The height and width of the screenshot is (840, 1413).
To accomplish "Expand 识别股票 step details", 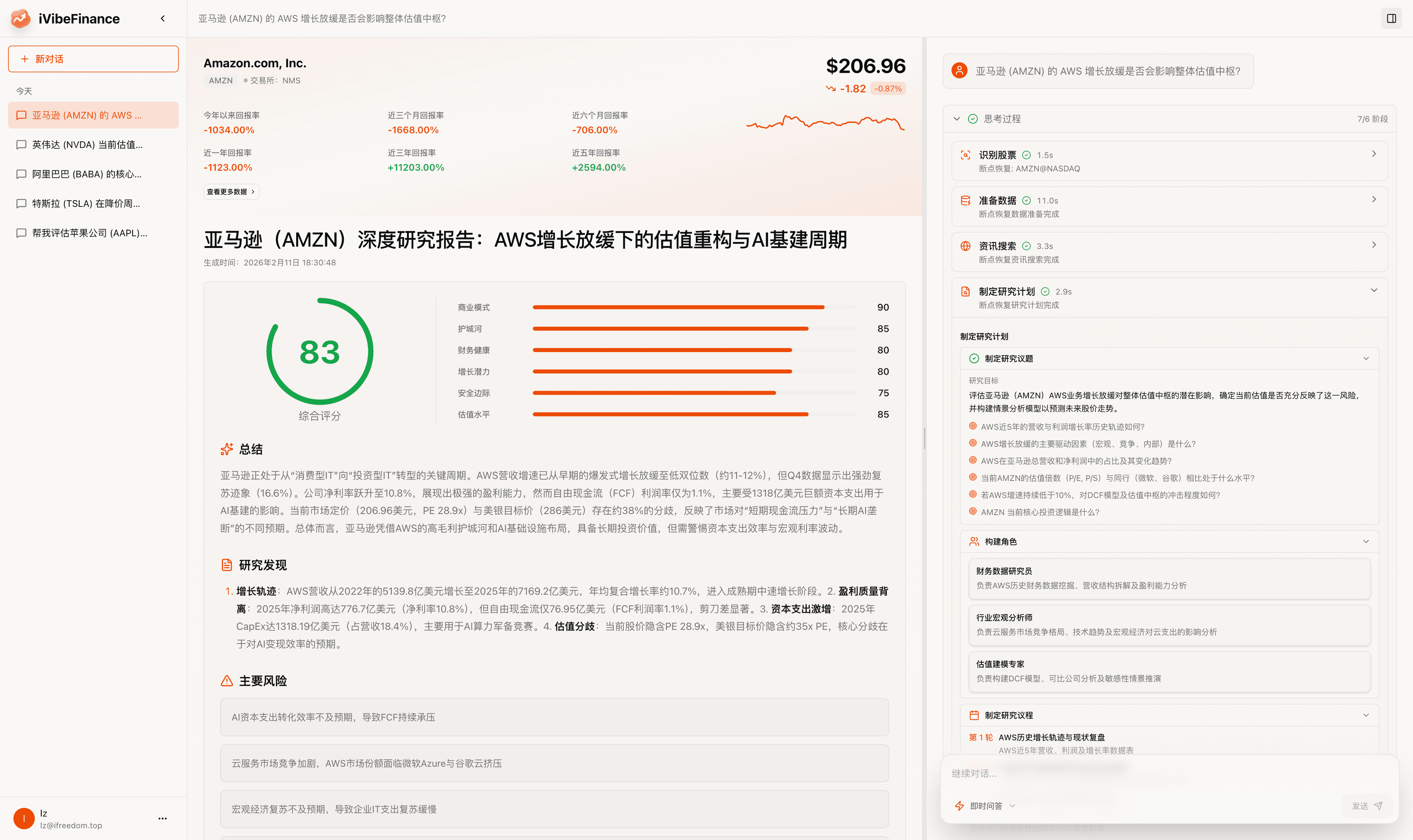I will [x=1374, y=153].
